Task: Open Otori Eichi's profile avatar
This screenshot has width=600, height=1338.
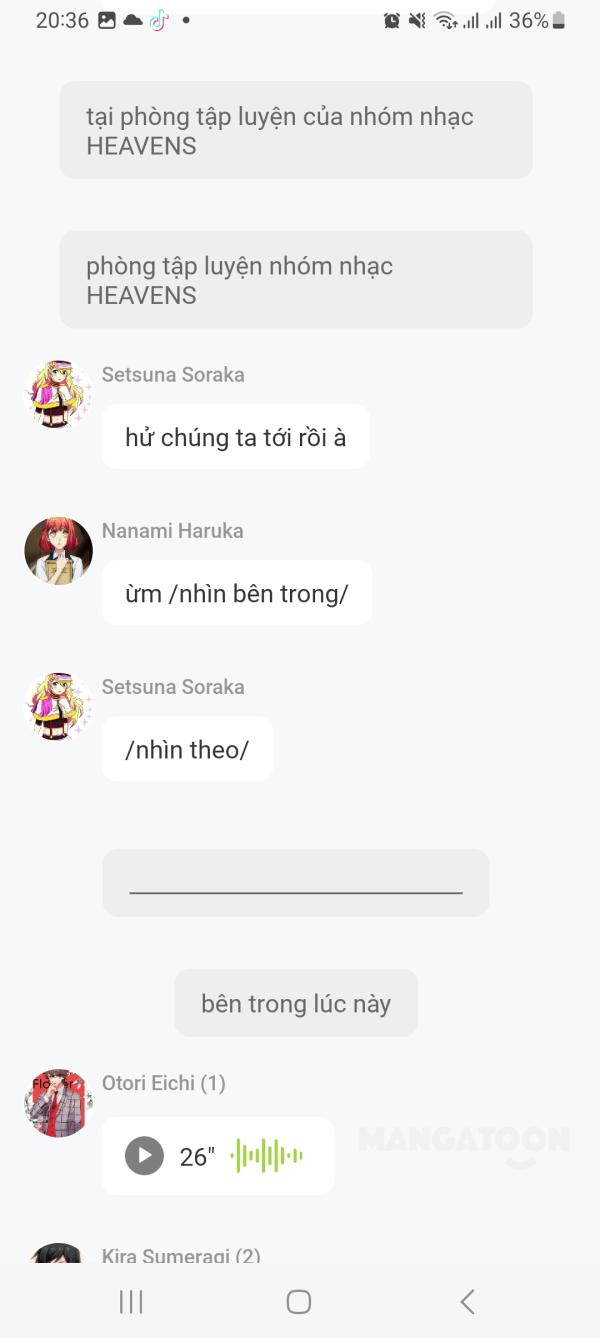Action: tap(57, 1103)
